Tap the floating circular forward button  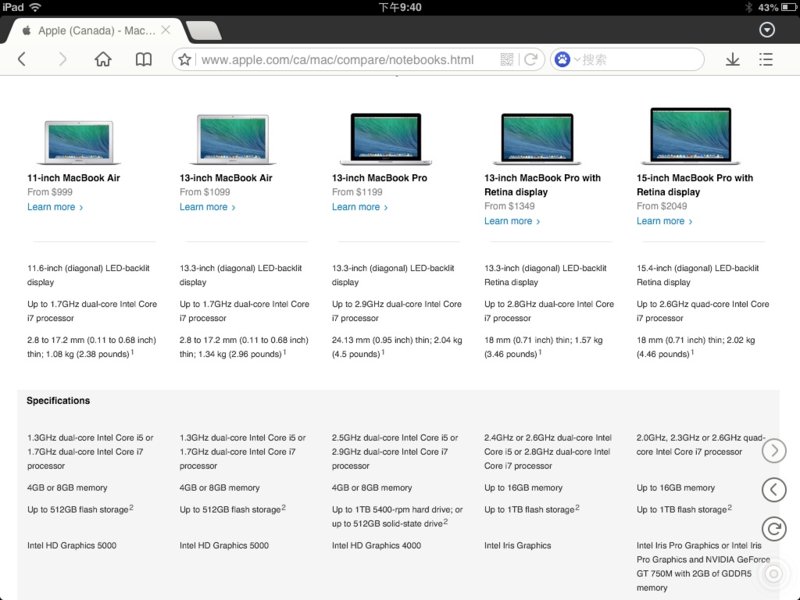click(773, 451)
